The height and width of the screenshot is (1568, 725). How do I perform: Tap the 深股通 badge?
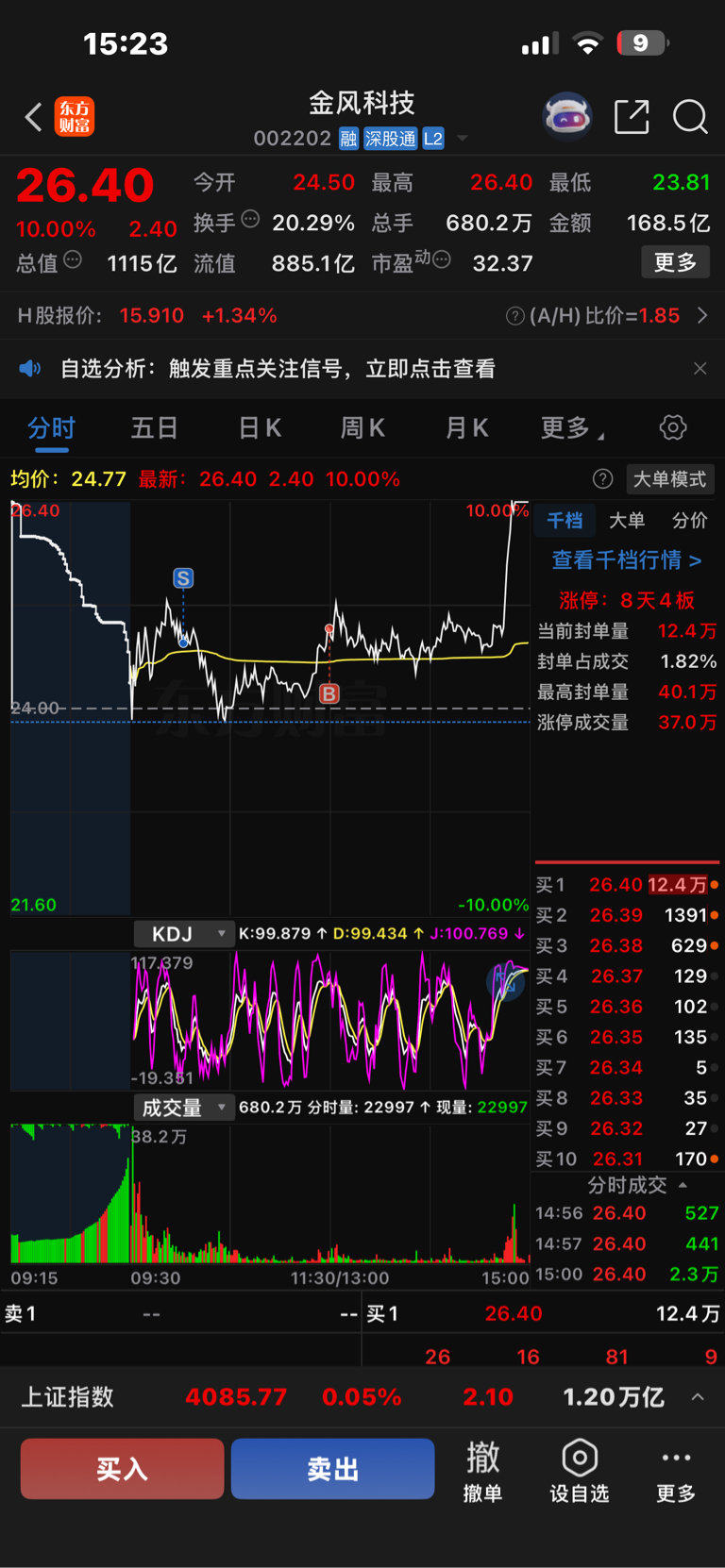pos(391,139)
